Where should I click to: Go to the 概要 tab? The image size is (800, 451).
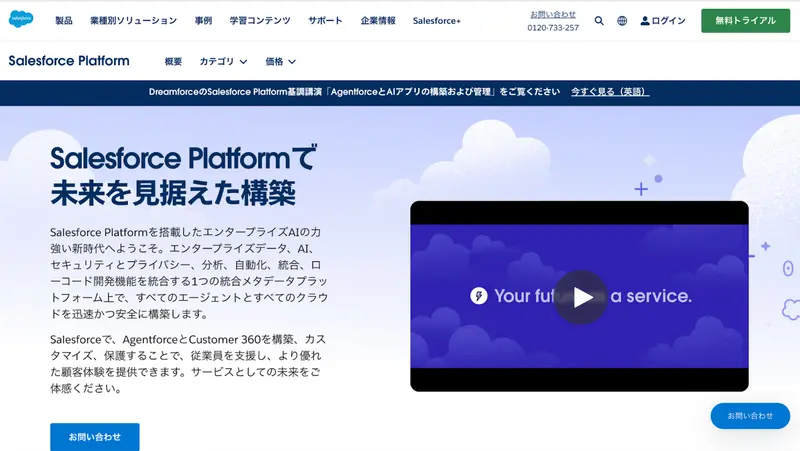173,62
